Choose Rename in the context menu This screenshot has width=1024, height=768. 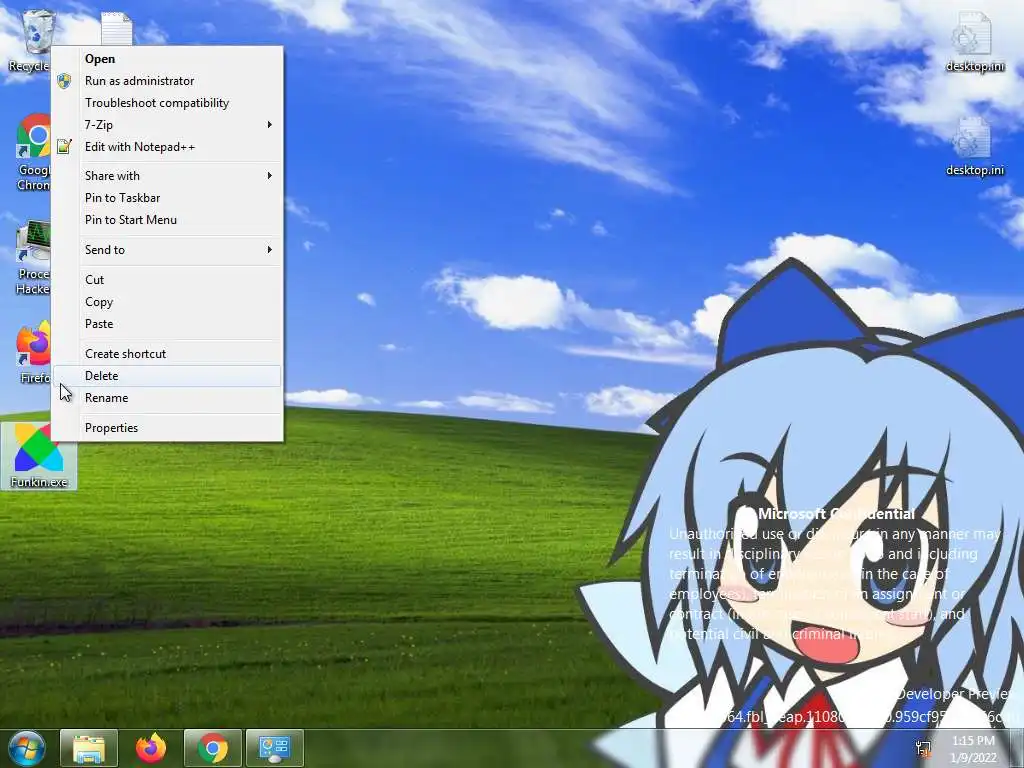[x=167, y=398]
